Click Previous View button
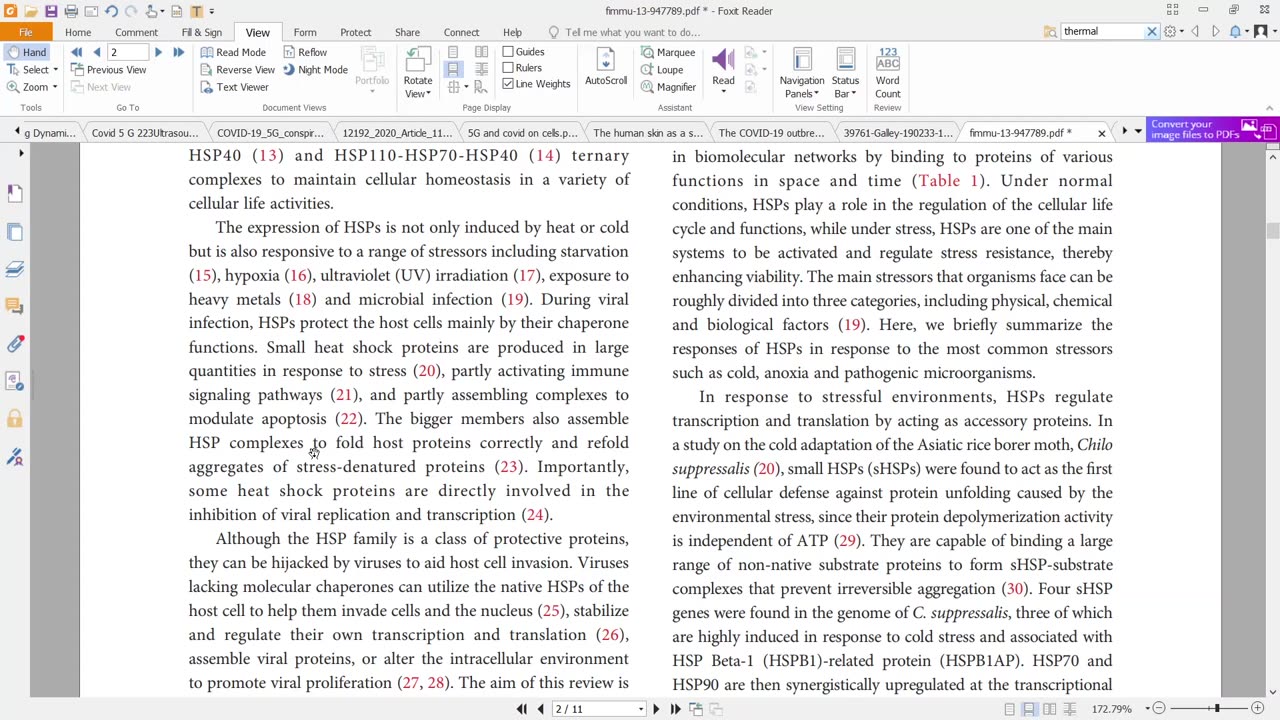 (108, 70)
